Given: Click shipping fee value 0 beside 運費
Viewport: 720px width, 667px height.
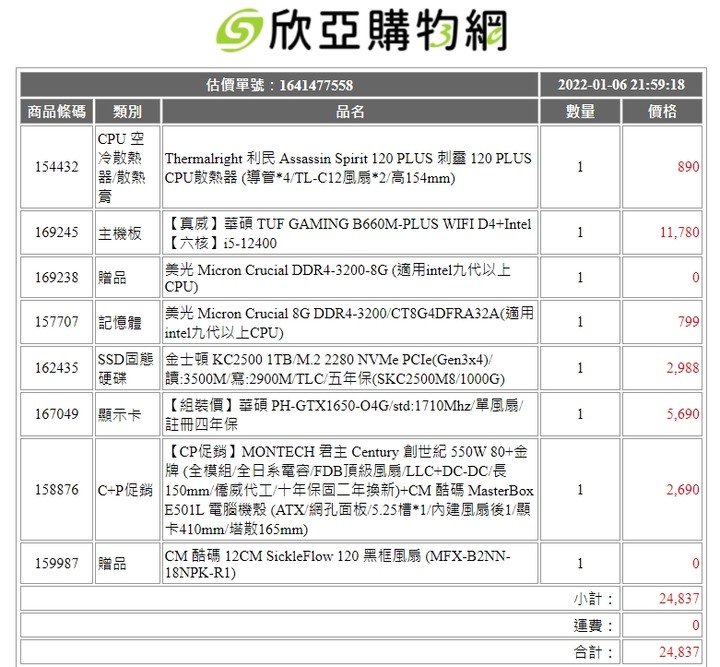Looking at the screenshot, I should coord(695,625).
